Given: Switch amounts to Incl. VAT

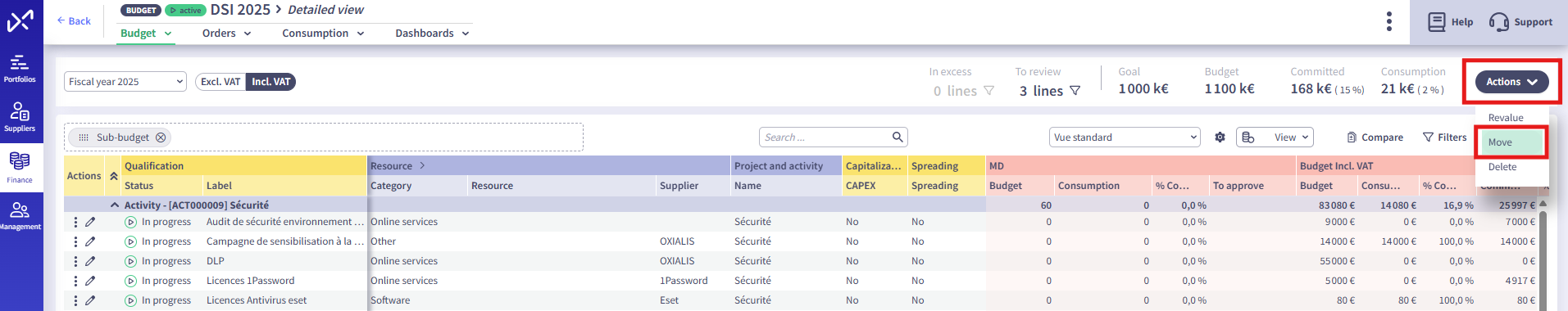Looking at the screenshot, I should [x=270, y=82].
